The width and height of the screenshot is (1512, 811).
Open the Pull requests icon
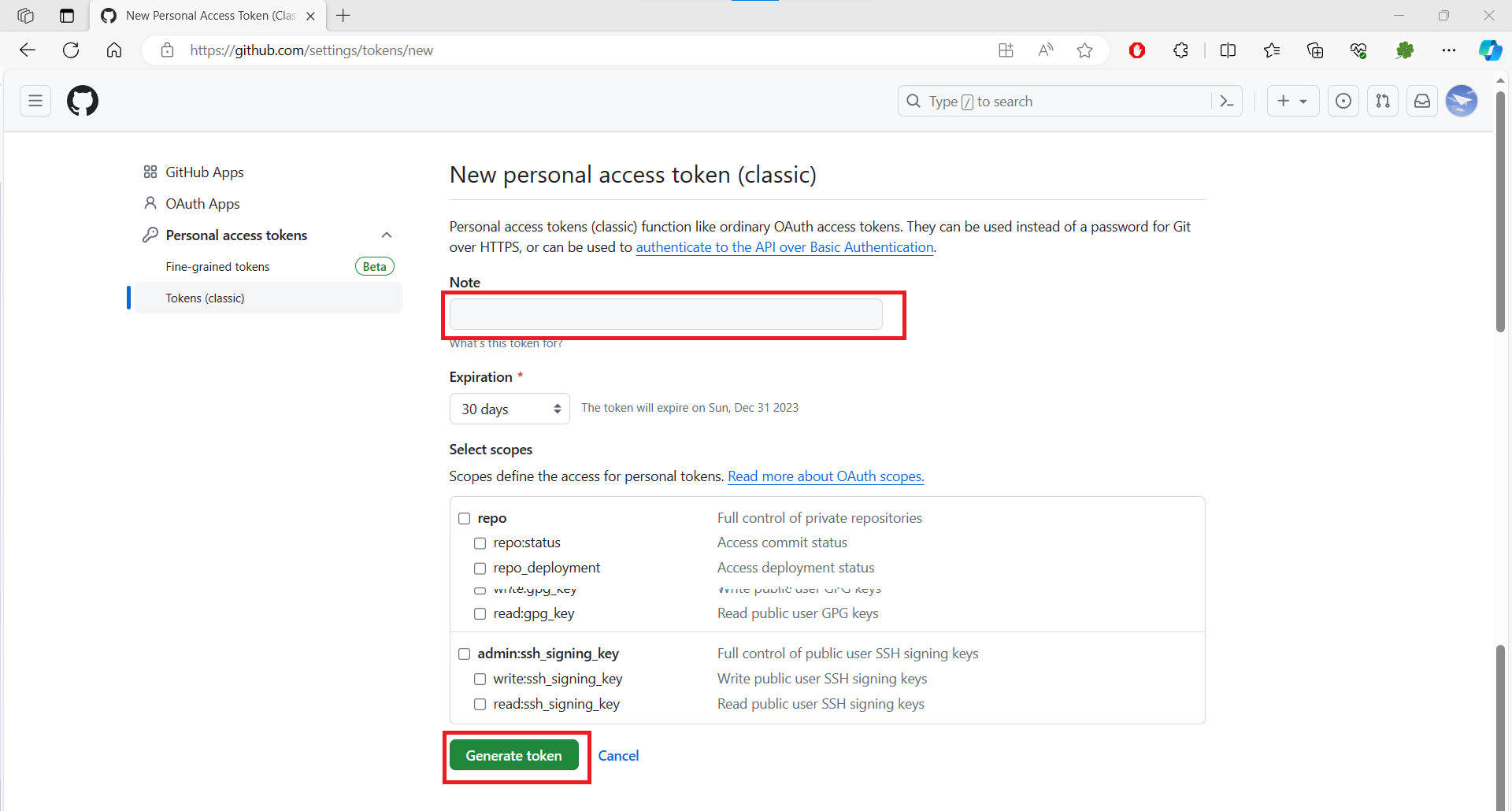click(1383, 101)
